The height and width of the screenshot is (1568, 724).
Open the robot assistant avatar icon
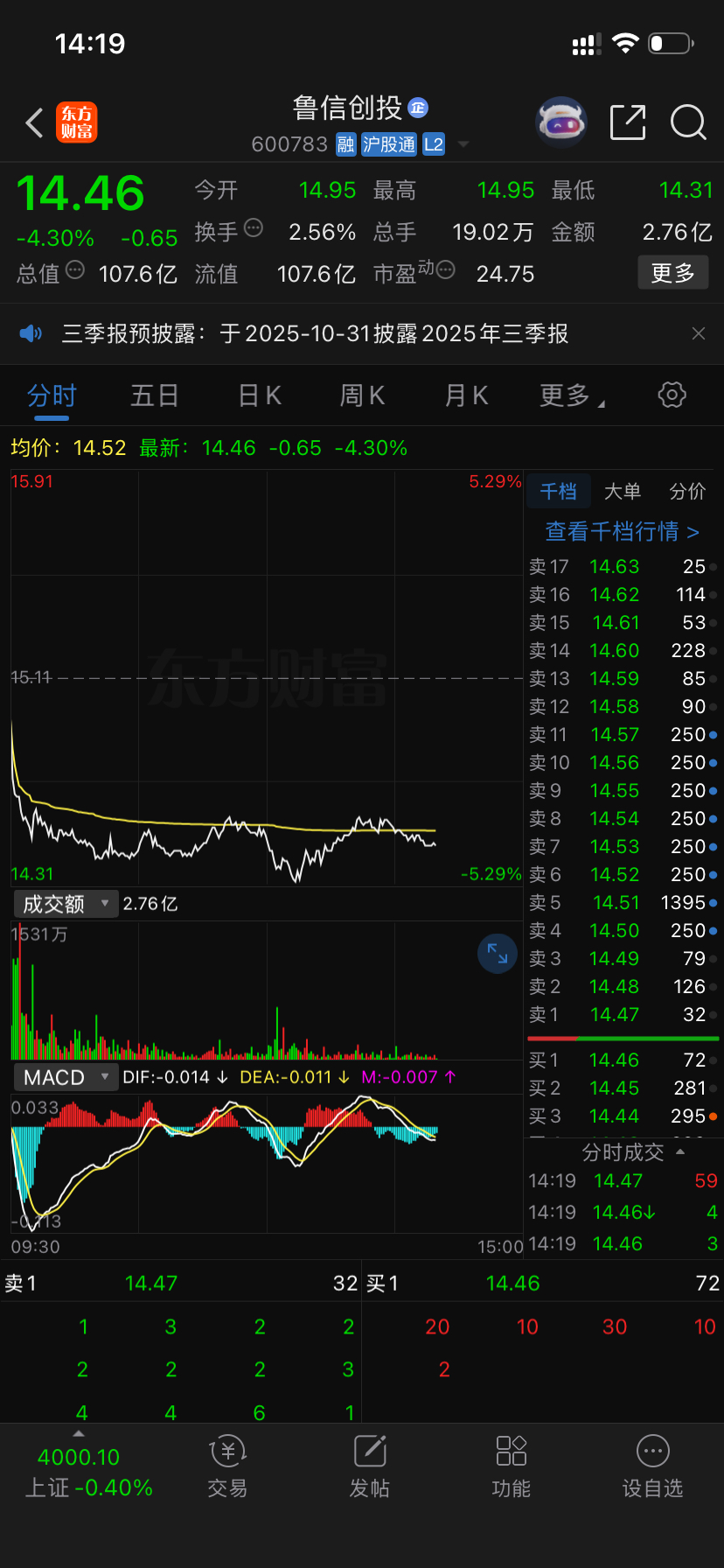tap(560, 122)
